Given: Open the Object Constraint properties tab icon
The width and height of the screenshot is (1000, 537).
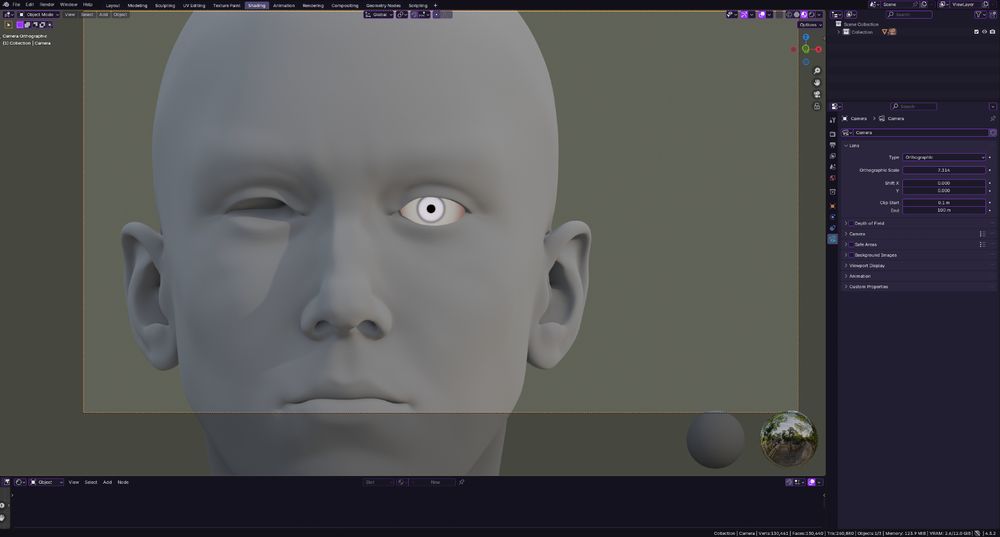Looking at the screenshot, I should 832,228.
